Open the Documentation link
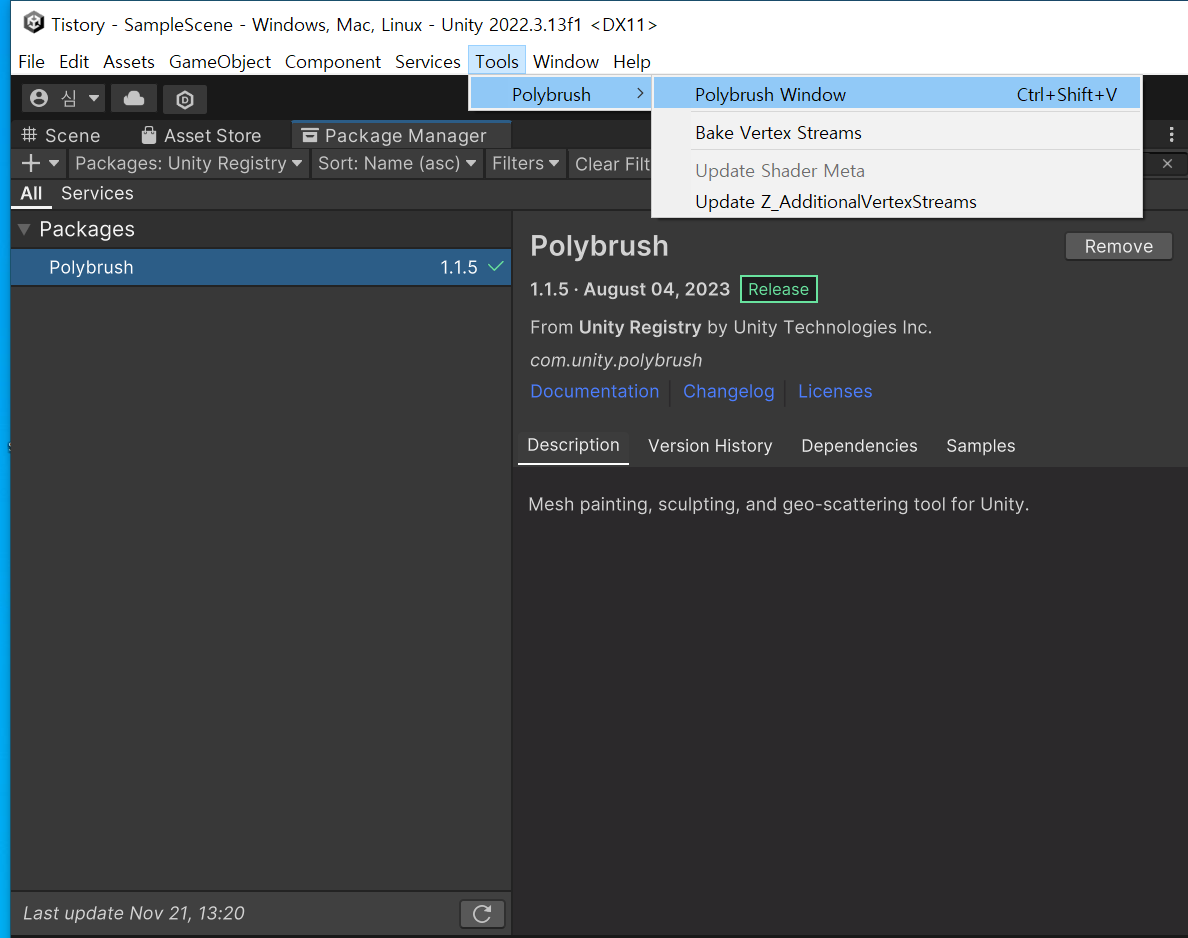1188x938 pixels. (x=594, y=391)
